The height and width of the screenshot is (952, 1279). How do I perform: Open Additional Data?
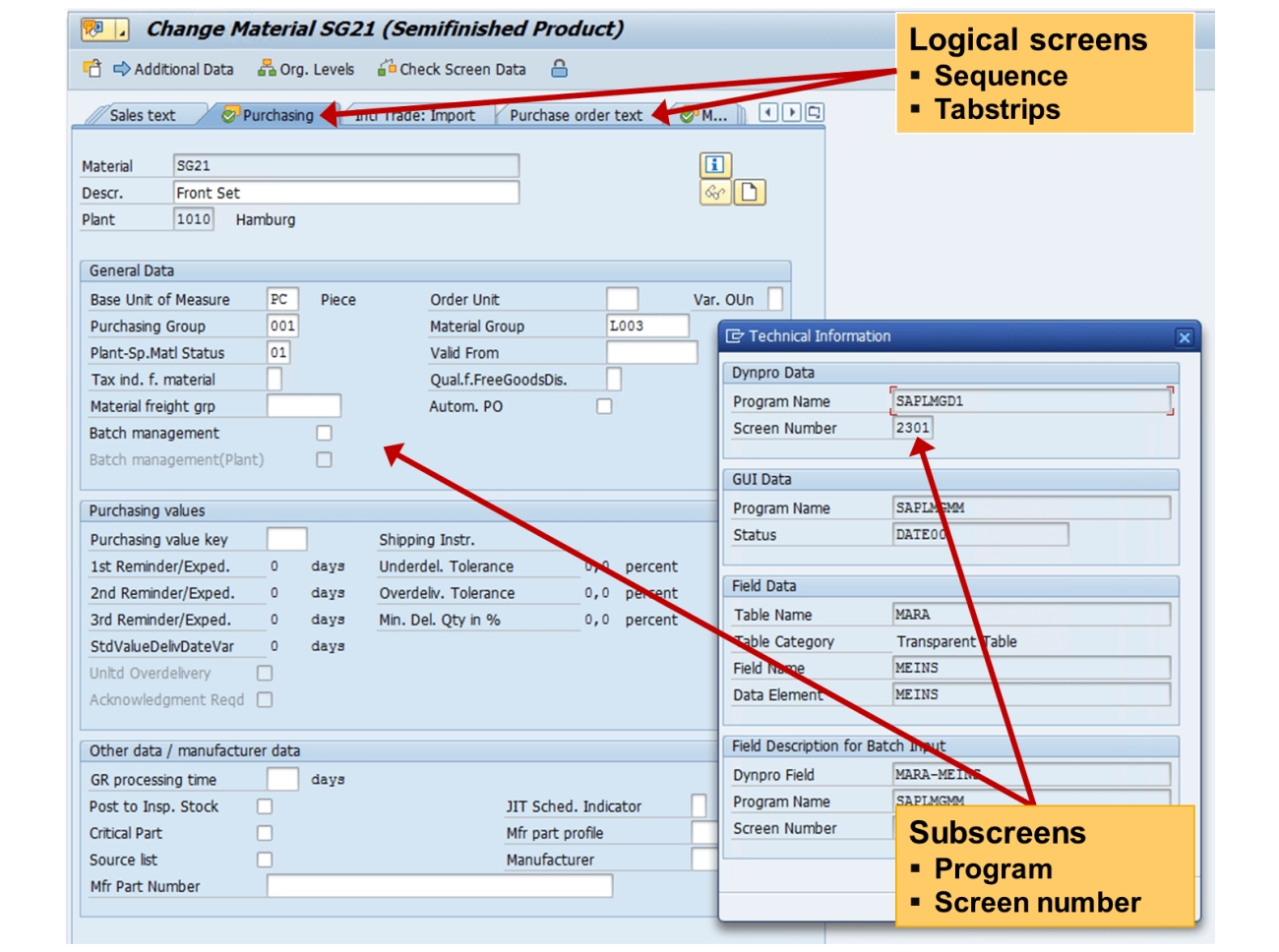[173, 69]
